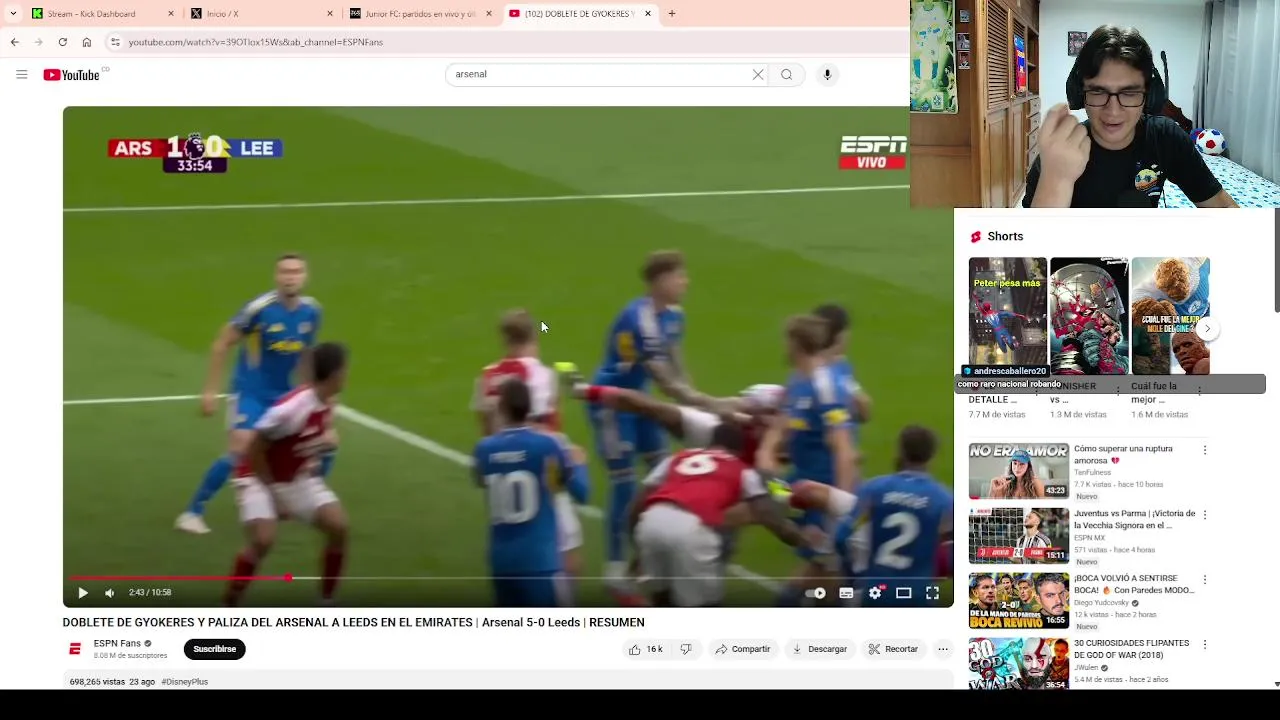1280x720 pixels.
Task: Open the tab search dropdown arrow
Action: (x=11, y=14)
